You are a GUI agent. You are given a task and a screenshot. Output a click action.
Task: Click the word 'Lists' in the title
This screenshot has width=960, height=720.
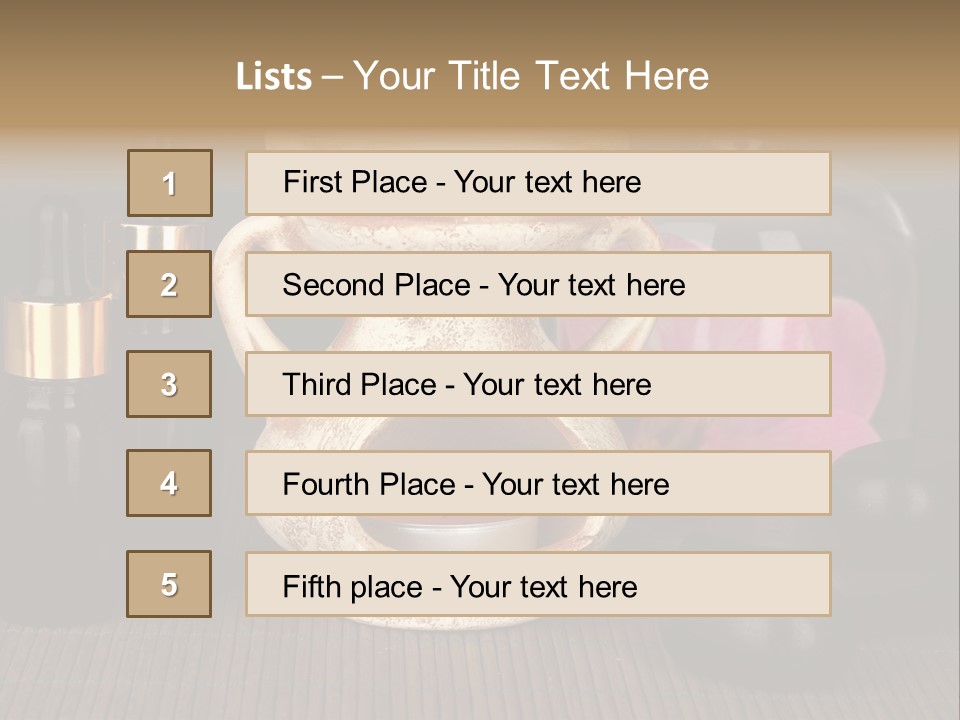[274, 77]
